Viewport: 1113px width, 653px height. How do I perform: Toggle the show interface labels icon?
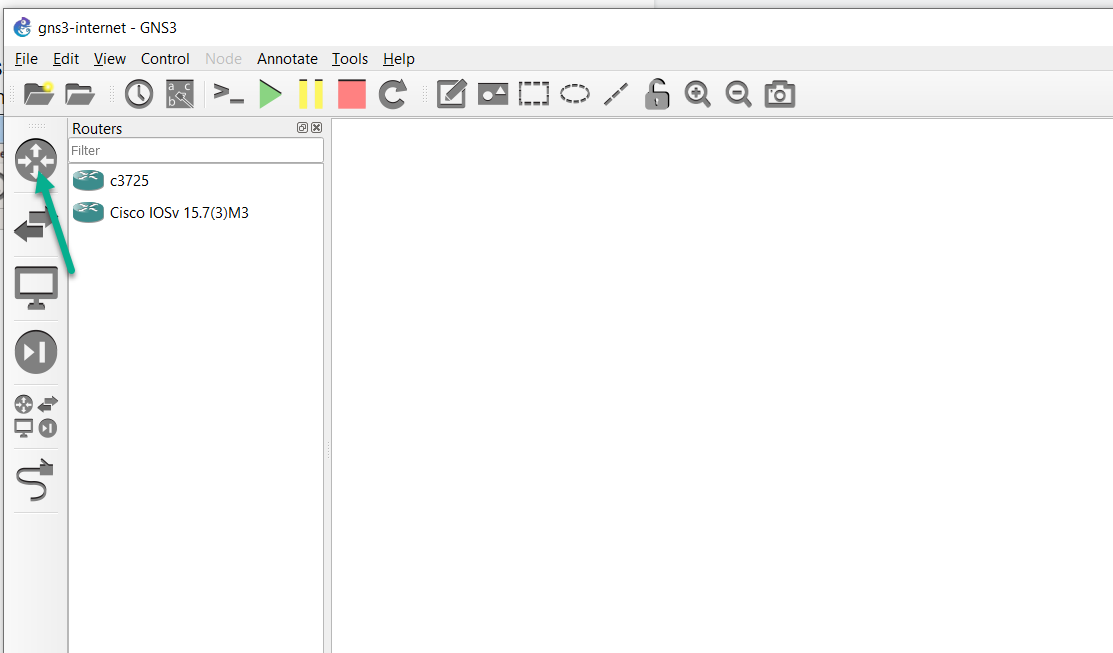pos(180,94)
